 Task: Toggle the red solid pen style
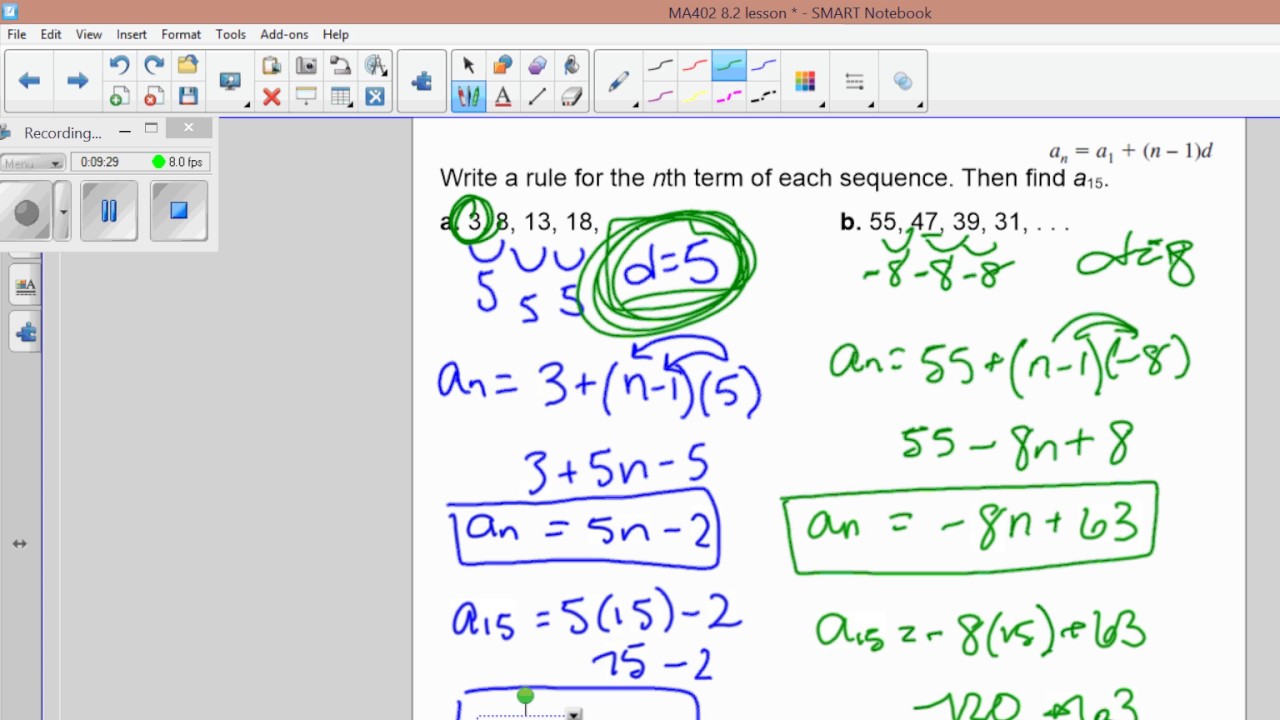pyautogui.click(x=694, y=65)
